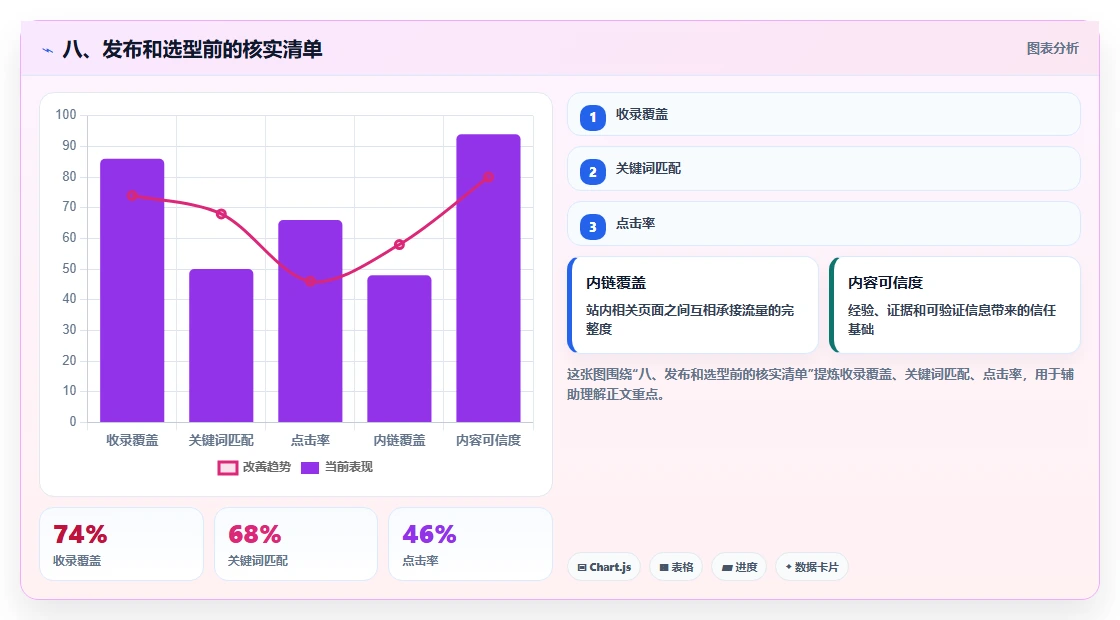Click the 关键词匹配 bar in the chart
1120x620 pixels.
(x=221, y=346)
